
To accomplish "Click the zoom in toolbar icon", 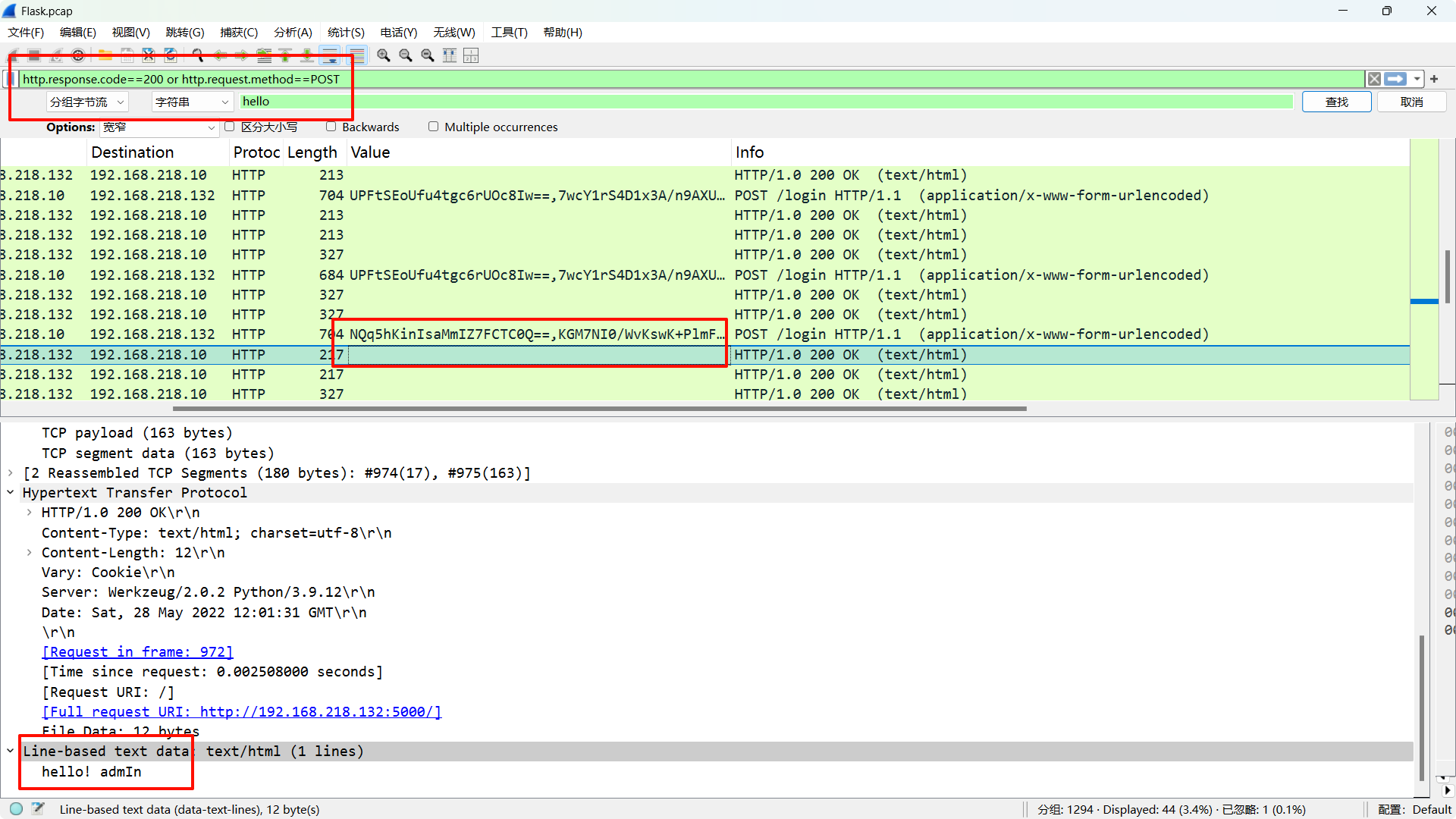I will tap(384, 55).
